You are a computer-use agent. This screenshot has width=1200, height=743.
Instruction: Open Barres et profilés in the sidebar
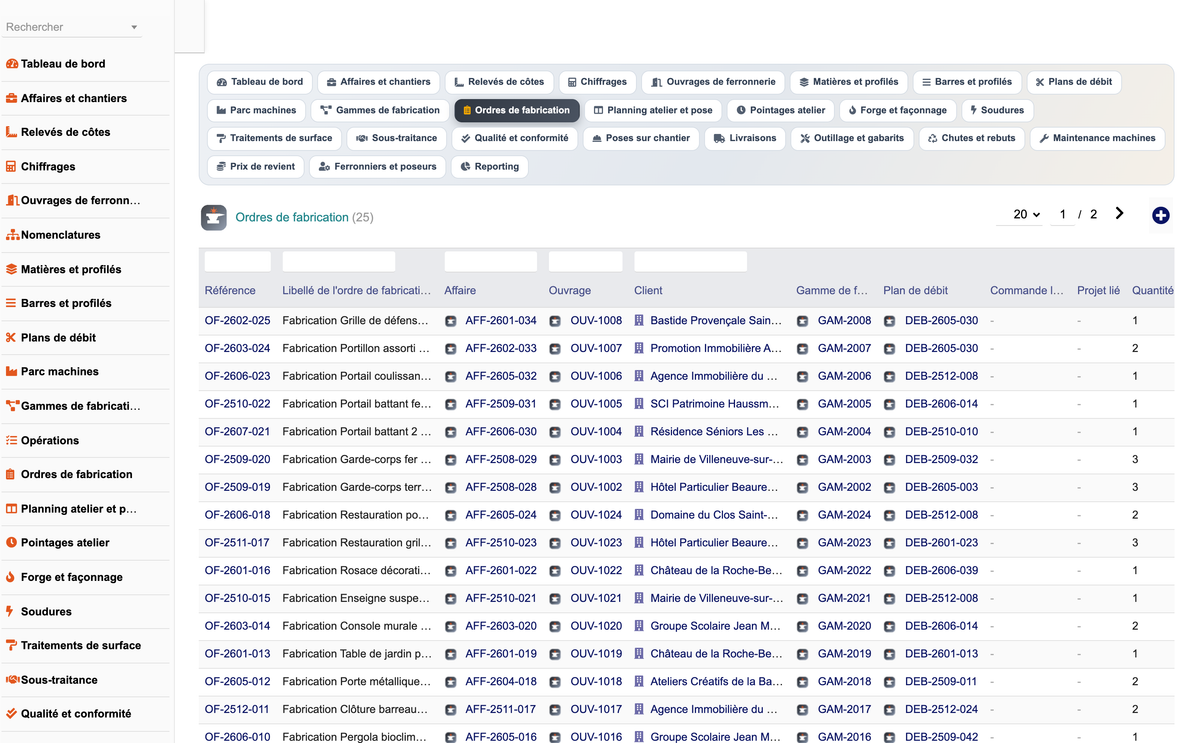click(x=66, y=304)
